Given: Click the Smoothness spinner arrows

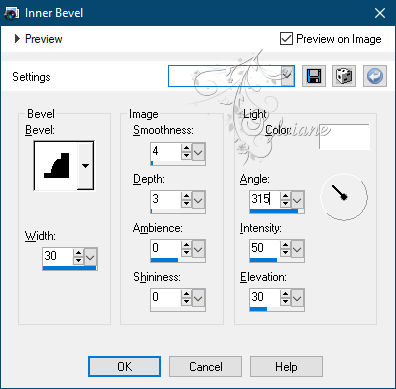Looking at the screenshot, I should 186,152.
